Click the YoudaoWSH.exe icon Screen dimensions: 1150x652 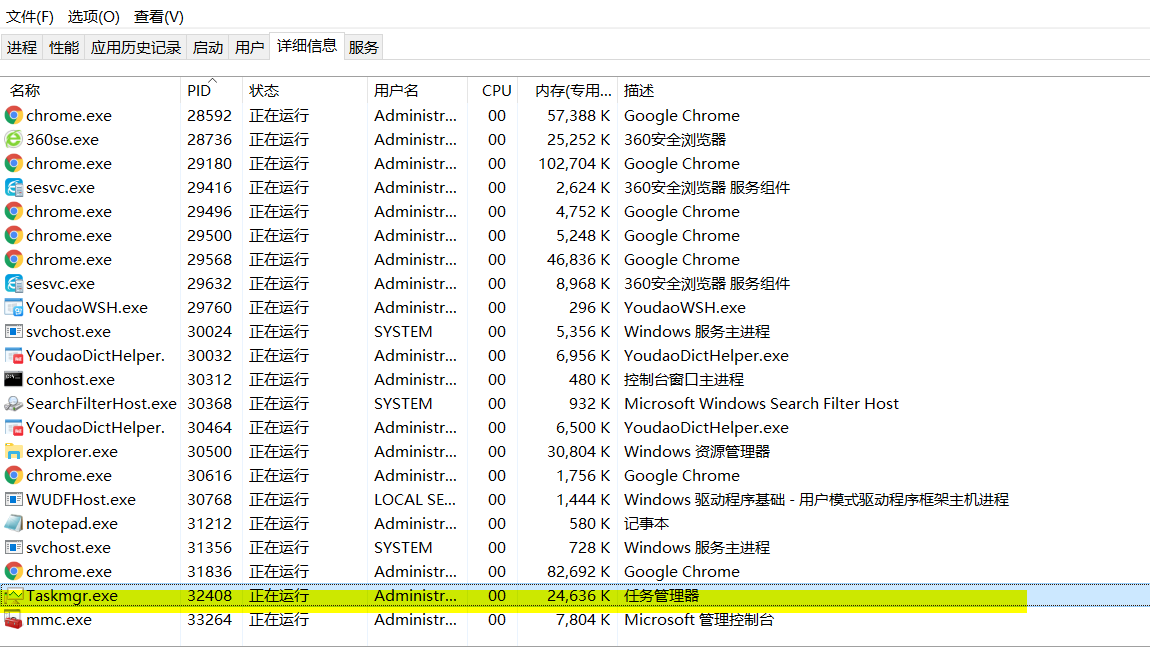tap(13, 307)
